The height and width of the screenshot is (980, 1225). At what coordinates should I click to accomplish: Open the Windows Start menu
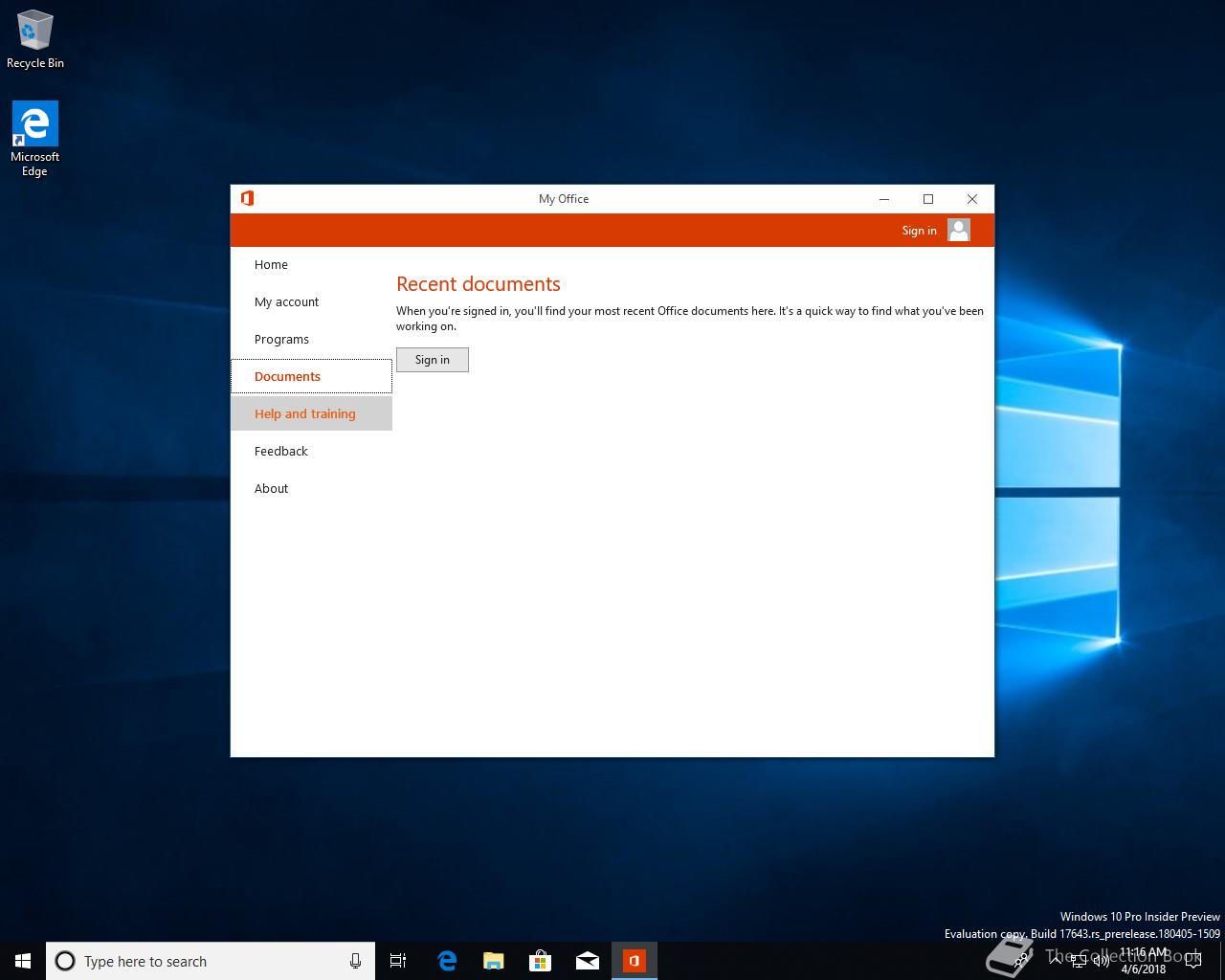click(23, 961)
